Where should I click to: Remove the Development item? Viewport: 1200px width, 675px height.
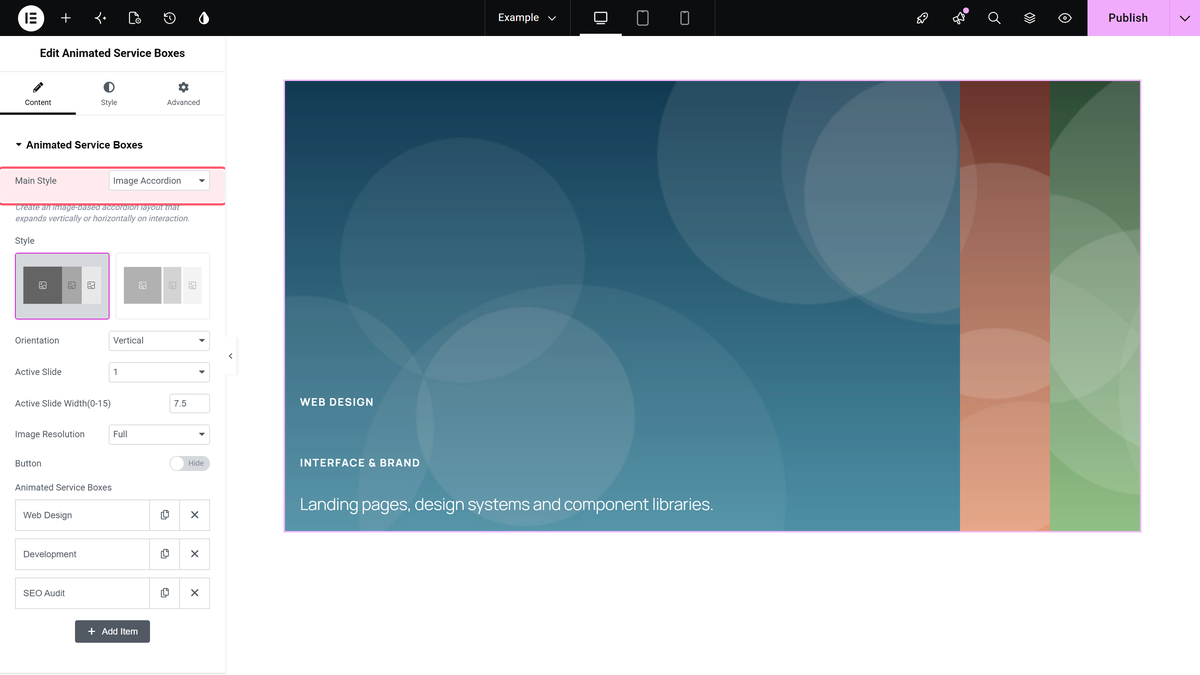pyautogui.click(x=195, y=554)
